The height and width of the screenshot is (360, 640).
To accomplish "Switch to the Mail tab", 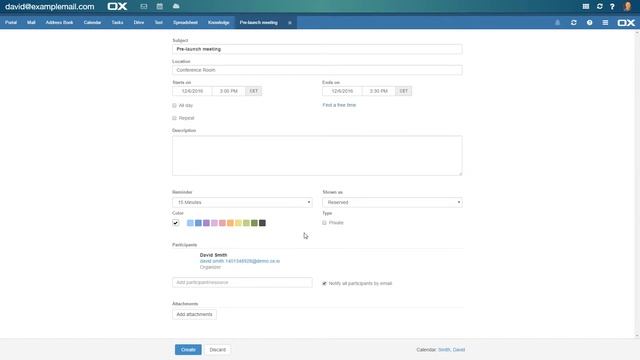I will click(31, 22).
